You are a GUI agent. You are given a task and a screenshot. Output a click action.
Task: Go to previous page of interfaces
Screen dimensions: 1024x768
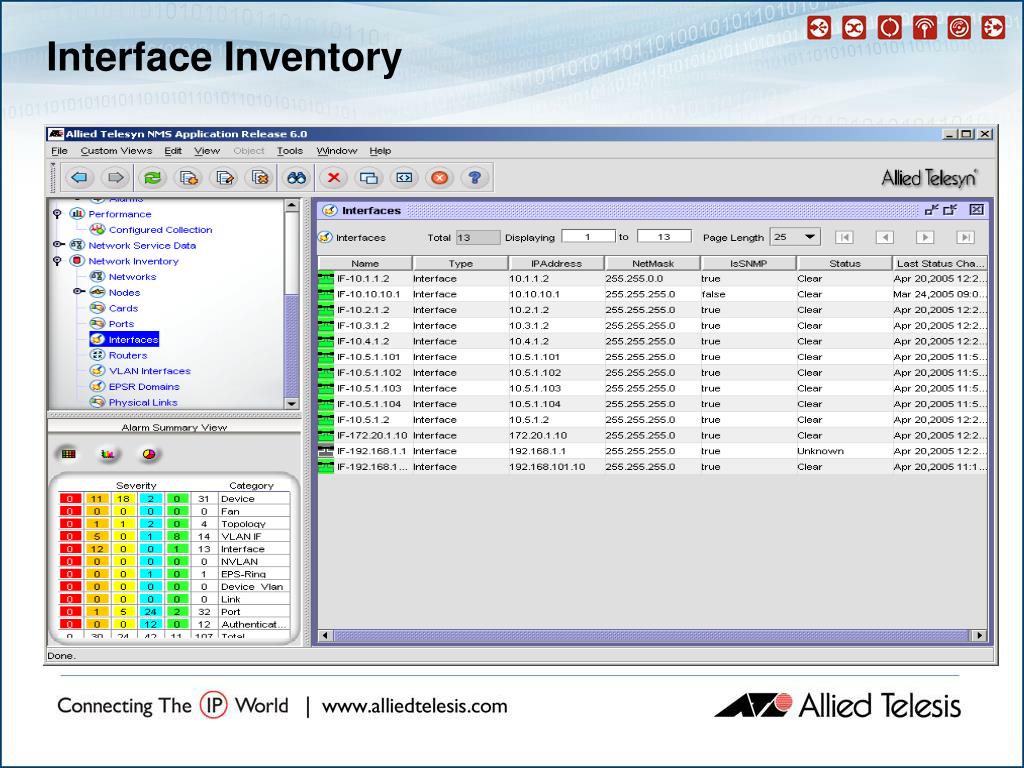pos(885,237)
